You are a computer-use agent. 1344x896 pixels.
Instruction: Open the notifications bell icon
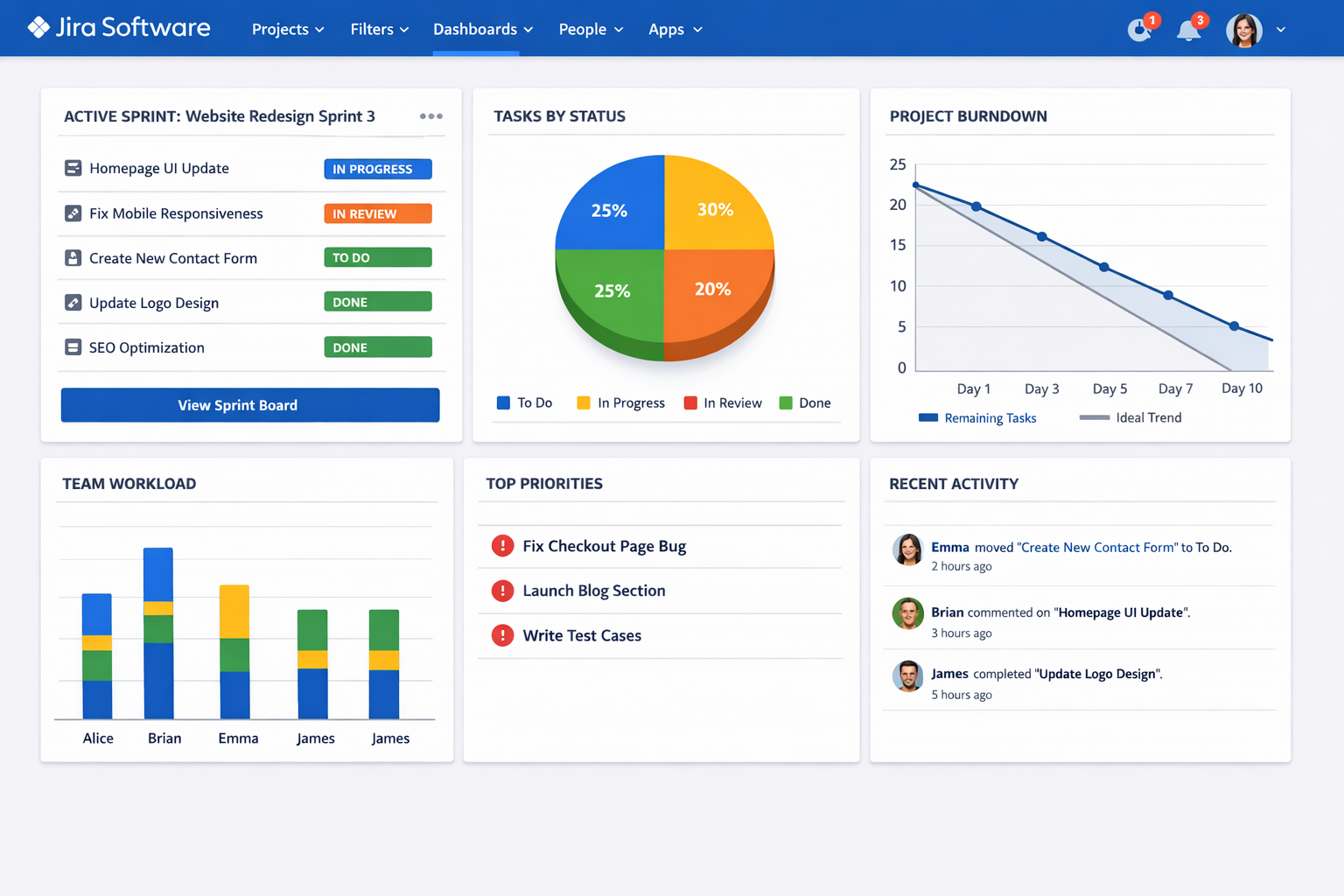click(1188, 30)
